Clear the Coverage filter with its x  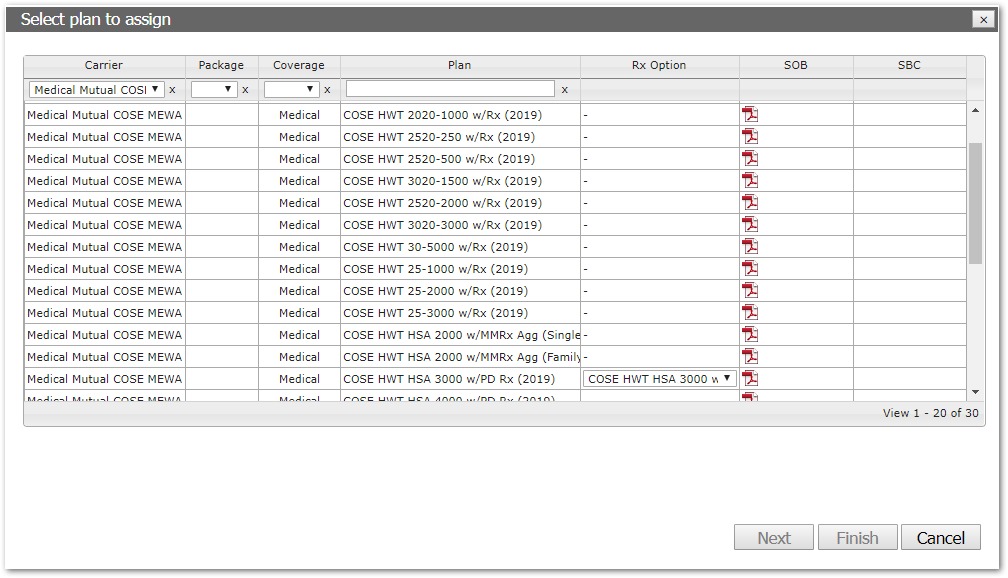327,90
